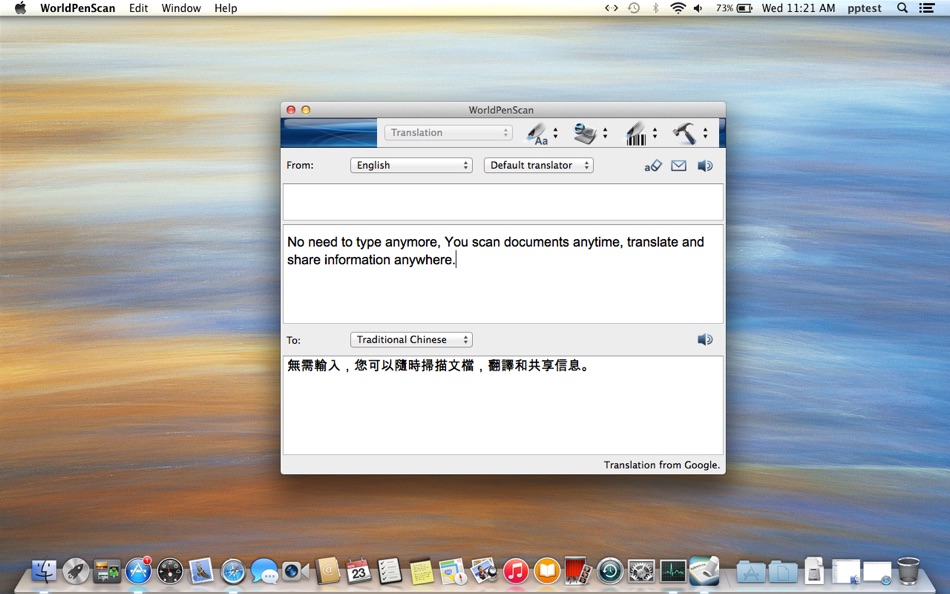The image size is (950, 594).
Task: Open Reminders from the Dock
Action: (390, 571)
